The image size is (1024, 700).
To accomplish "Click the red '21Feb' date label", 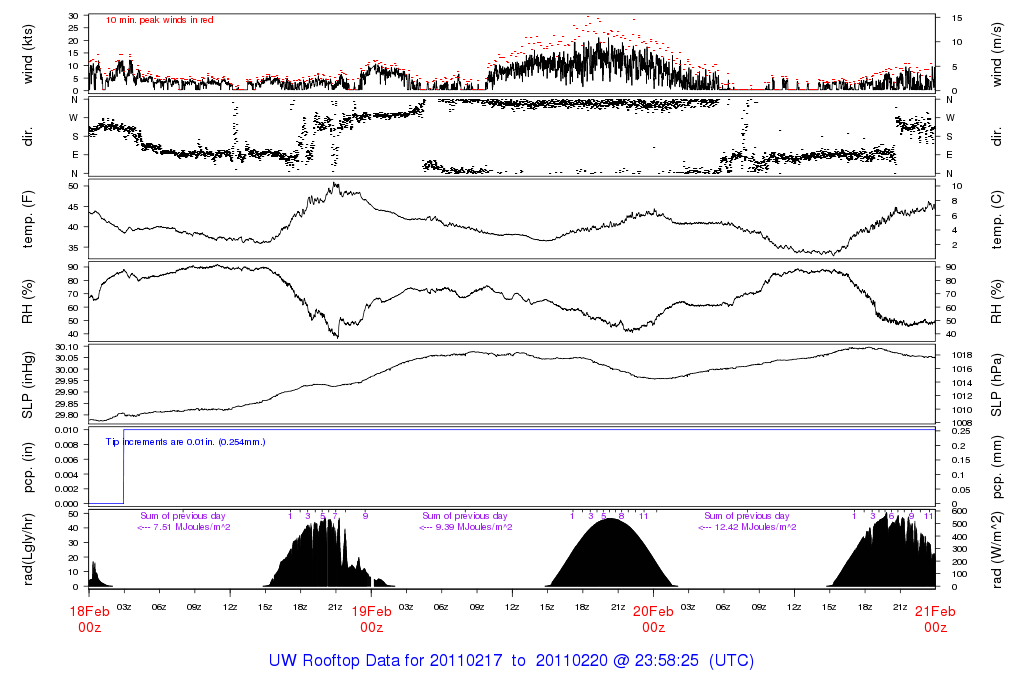I will tap(935, 612).
